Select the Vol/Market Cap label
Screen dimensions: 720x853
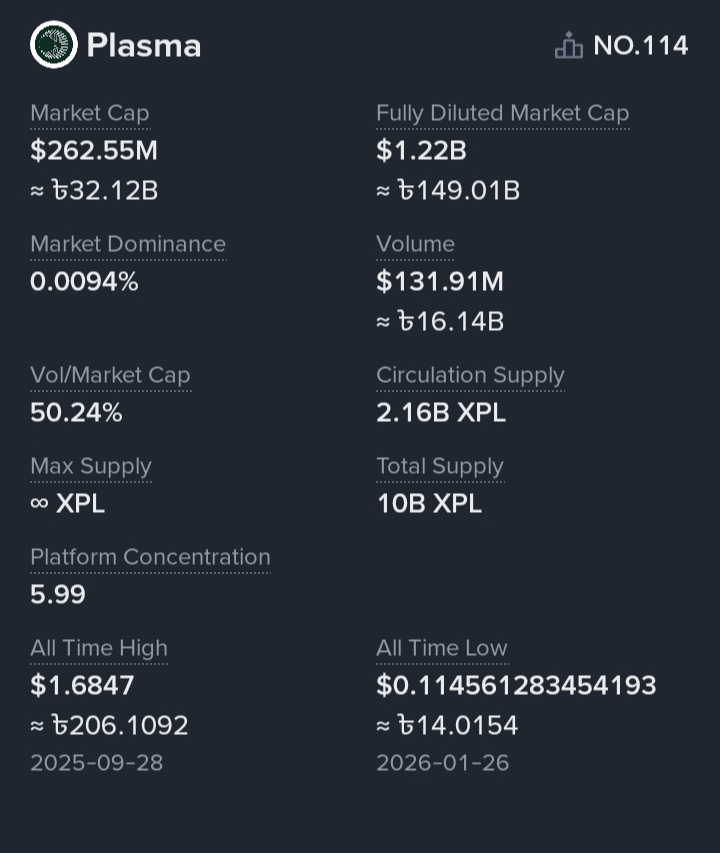110,376
